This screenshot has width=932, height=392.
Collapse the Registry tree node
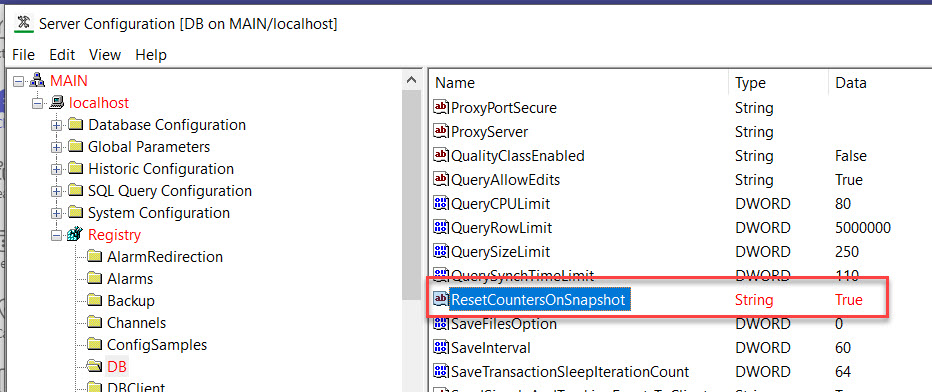[57, 235]
